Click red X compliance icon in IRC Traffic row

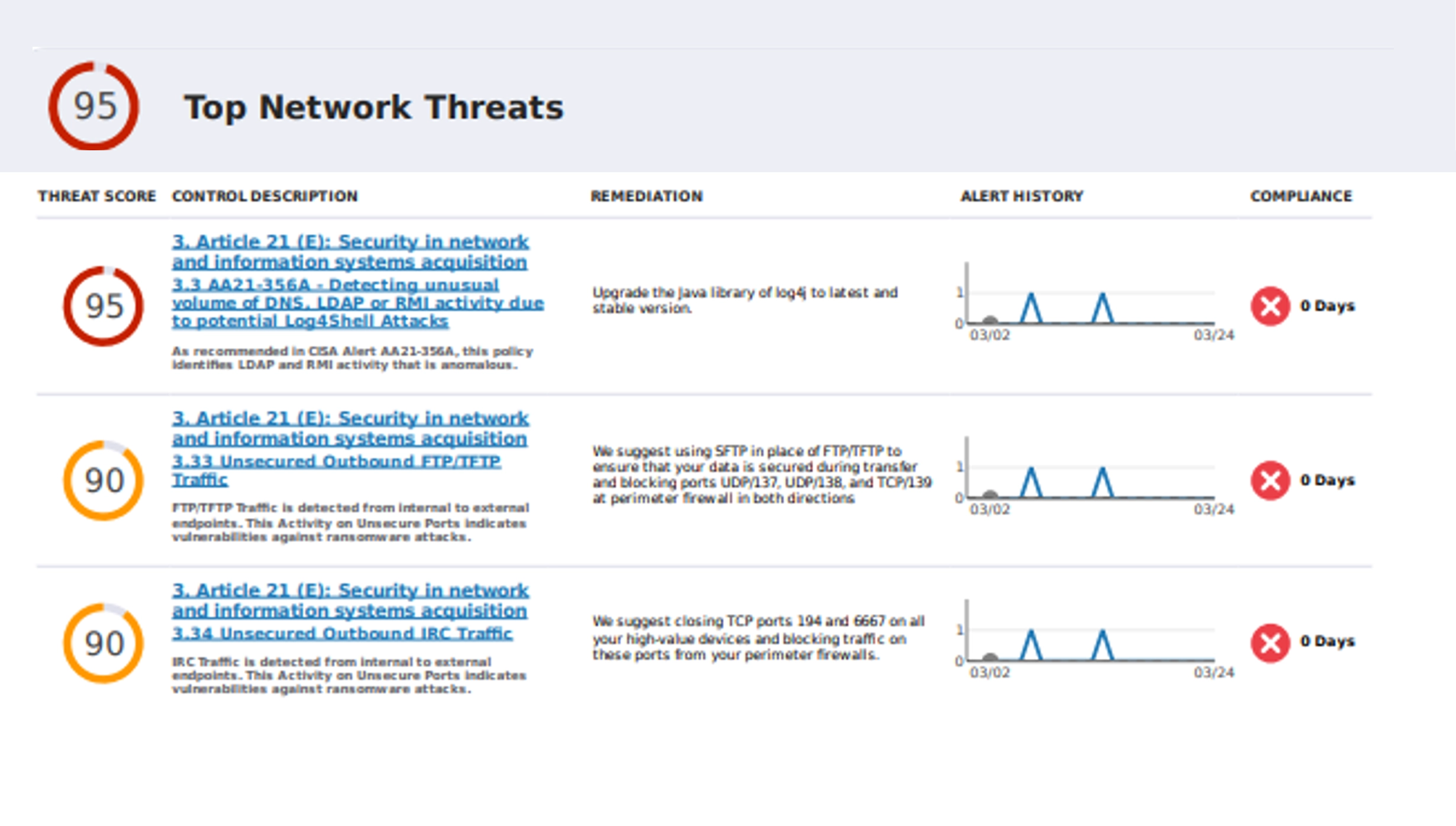(1270, 643)
